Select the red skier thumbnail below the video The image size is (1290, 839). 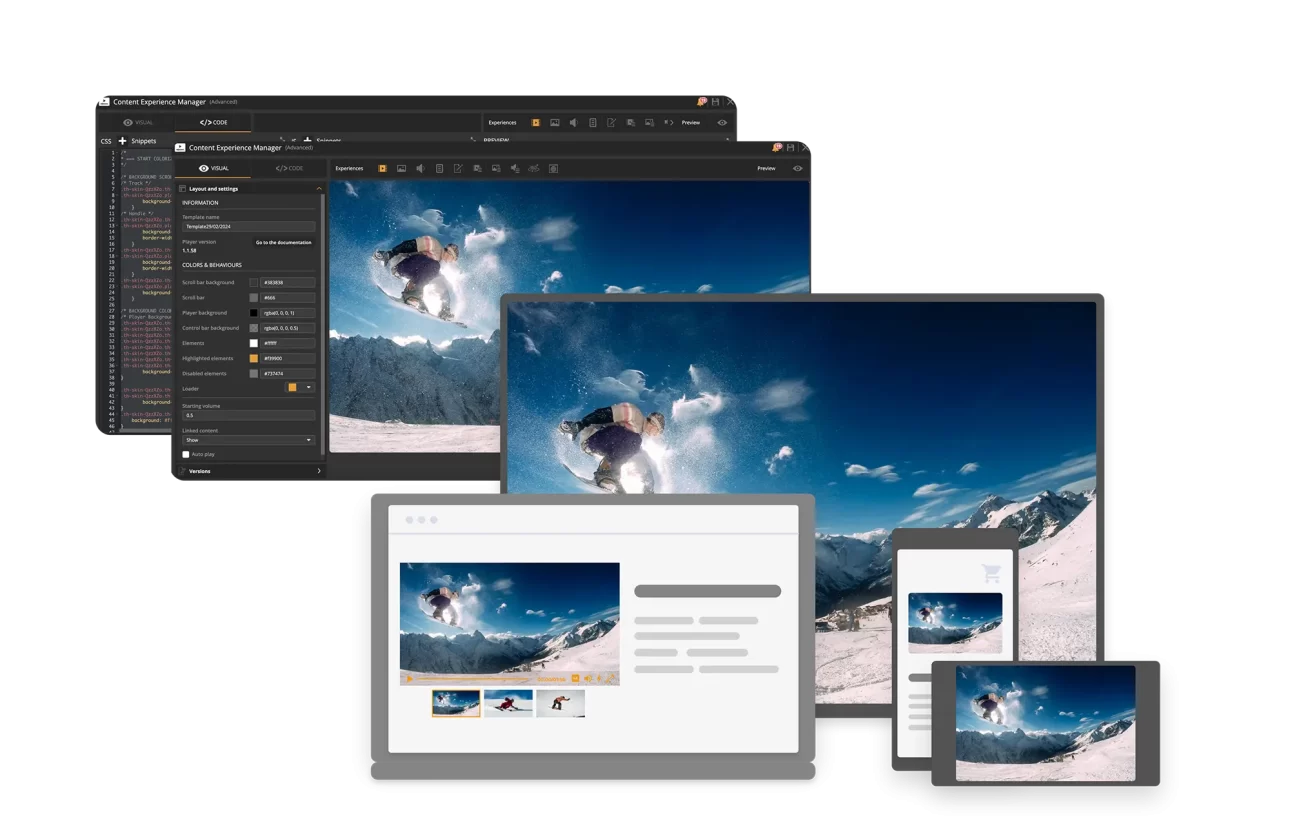tap(508, 703)
